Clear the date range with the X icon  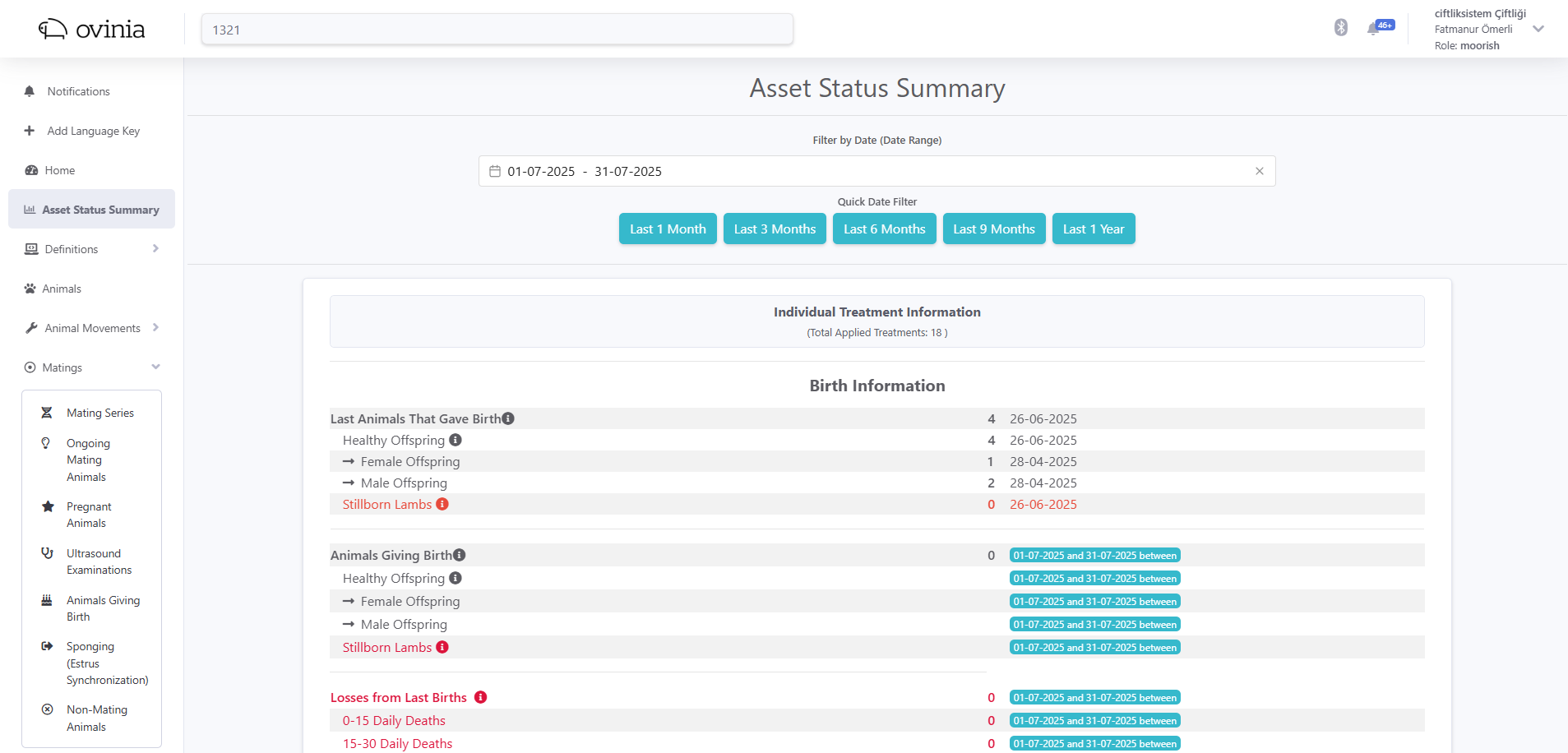click(1259, 171)
